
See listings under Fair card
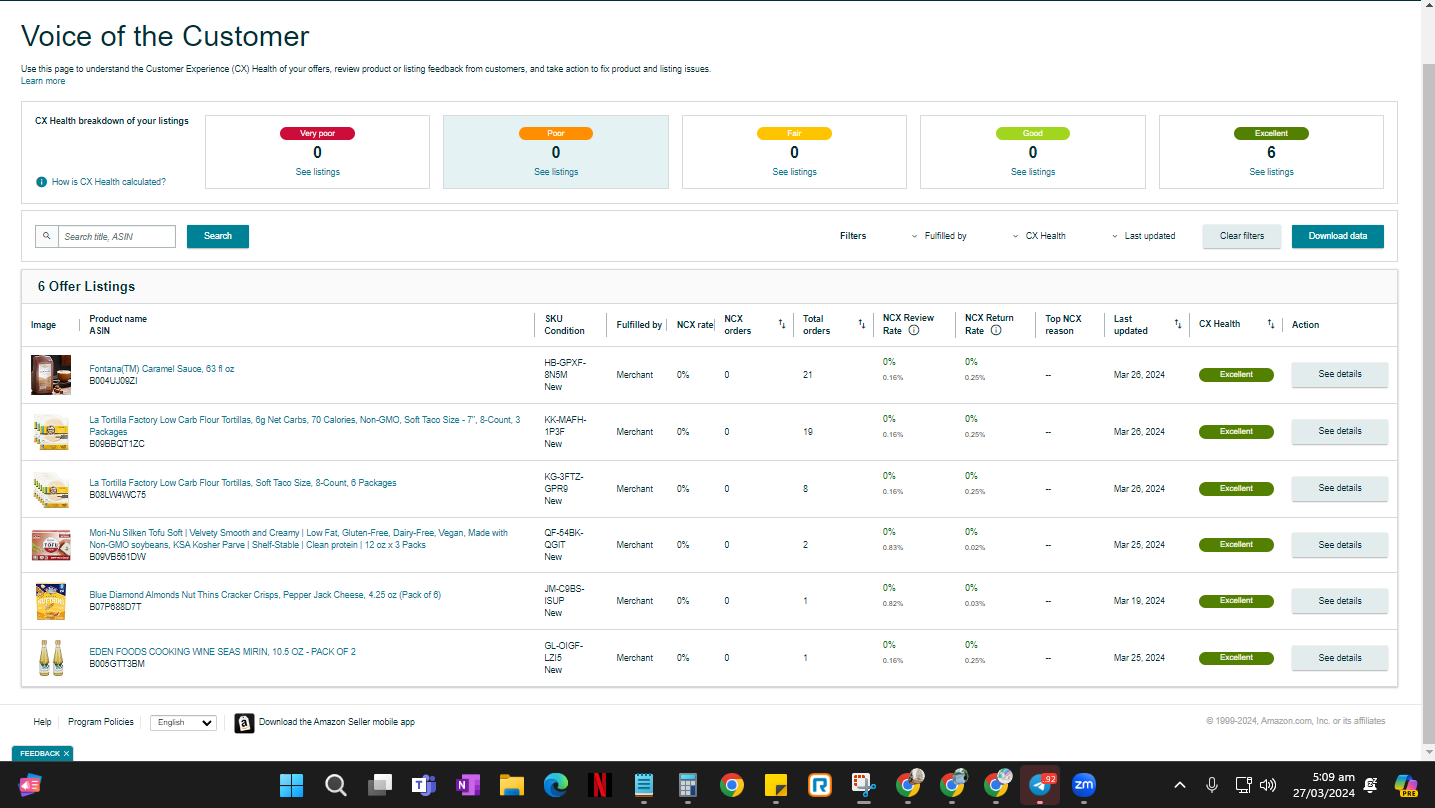point(795,172)
